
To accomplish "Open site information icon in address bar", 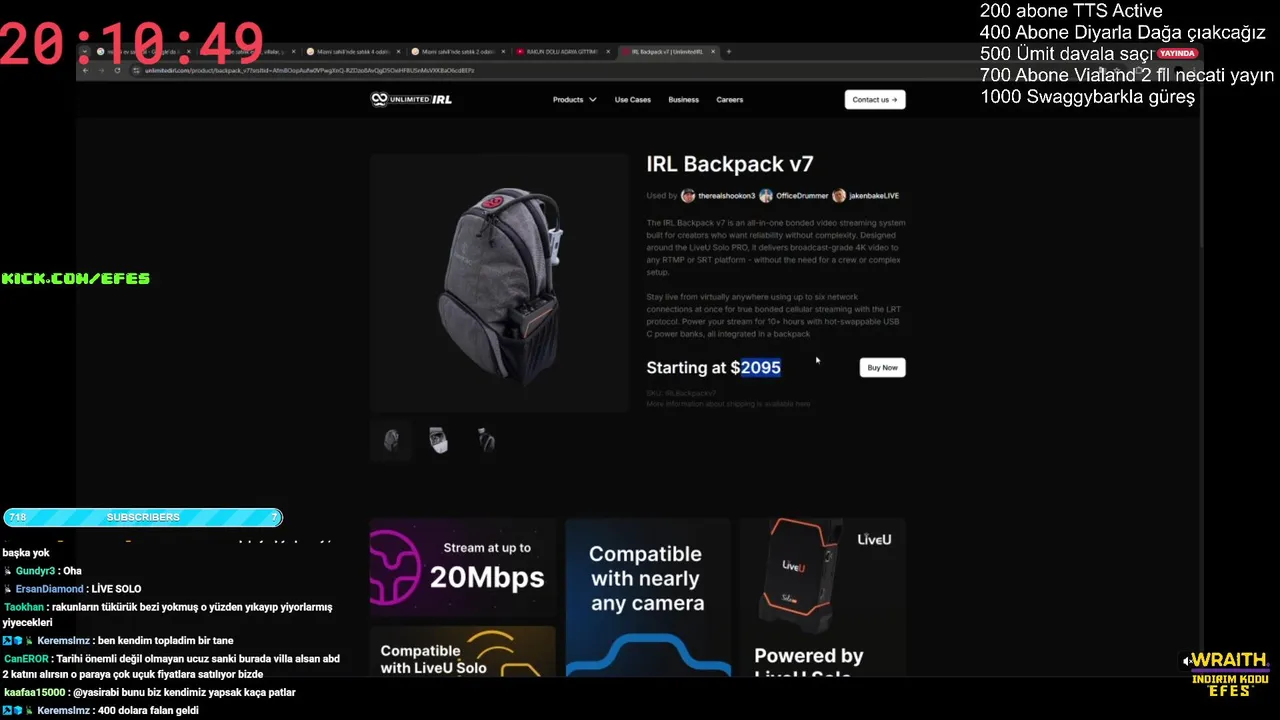I will pyautogui.click(x=137, y=70).
